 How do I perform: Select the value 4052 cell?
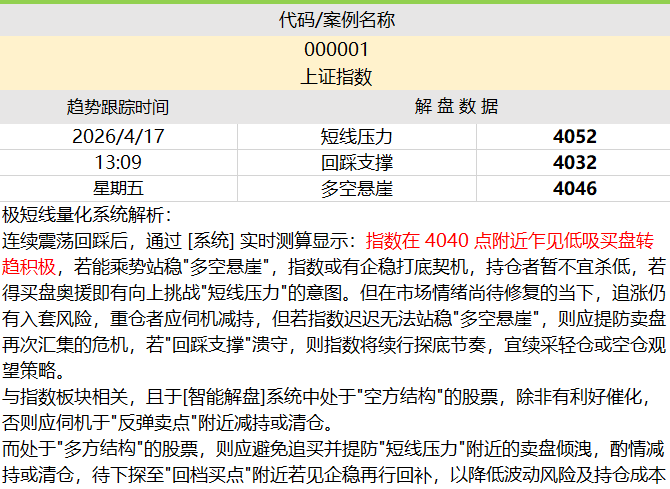(x=574, y=136)
